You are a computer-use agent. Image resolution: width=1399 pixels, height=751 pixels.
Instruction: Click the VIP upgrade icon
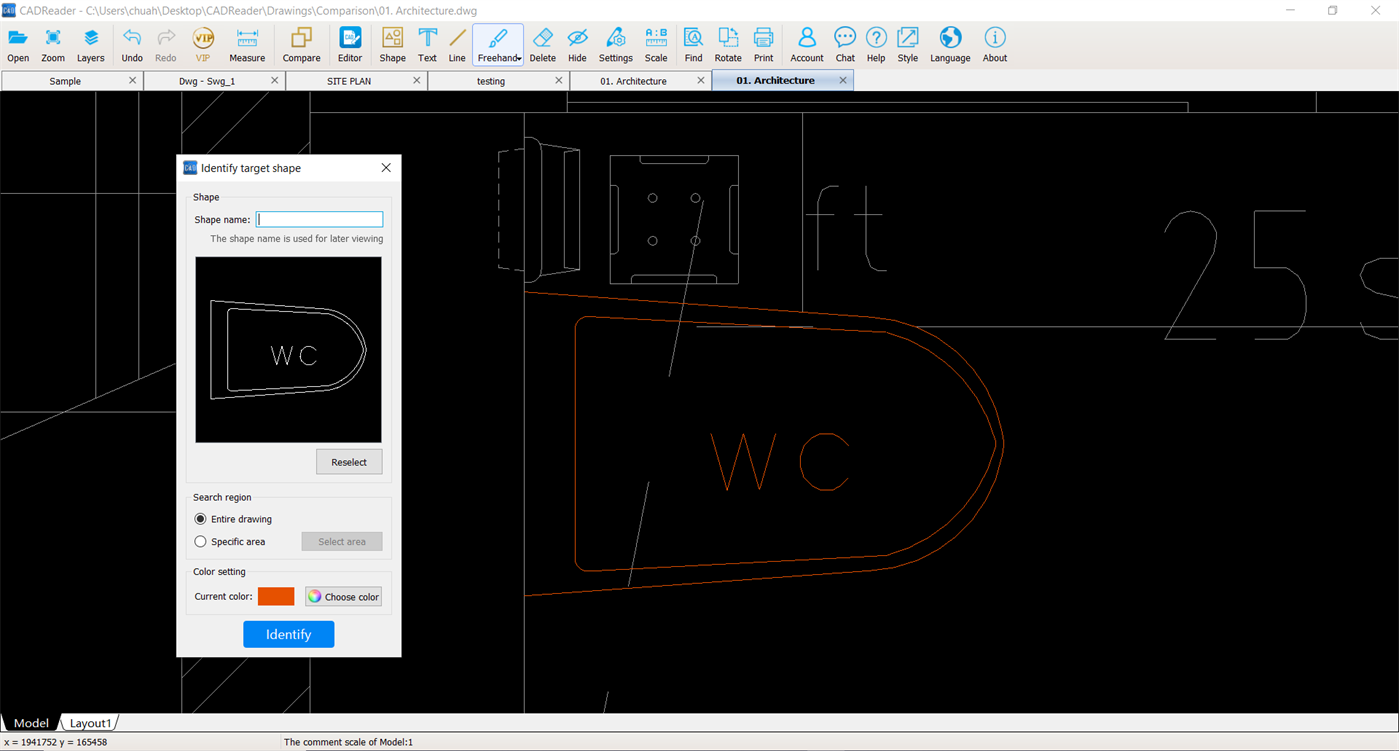[203, 41]
